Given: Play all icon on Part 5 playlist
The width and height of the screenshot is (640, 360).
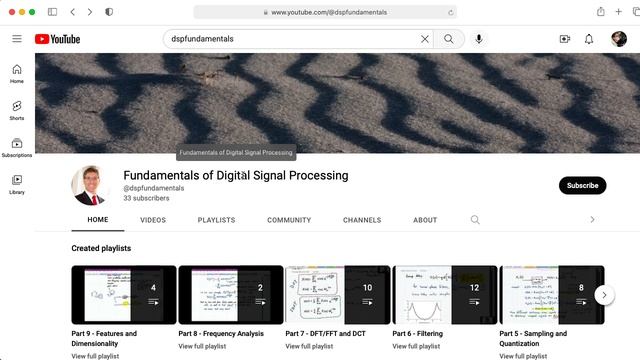Looking at the screenshot, I should 581,302.
